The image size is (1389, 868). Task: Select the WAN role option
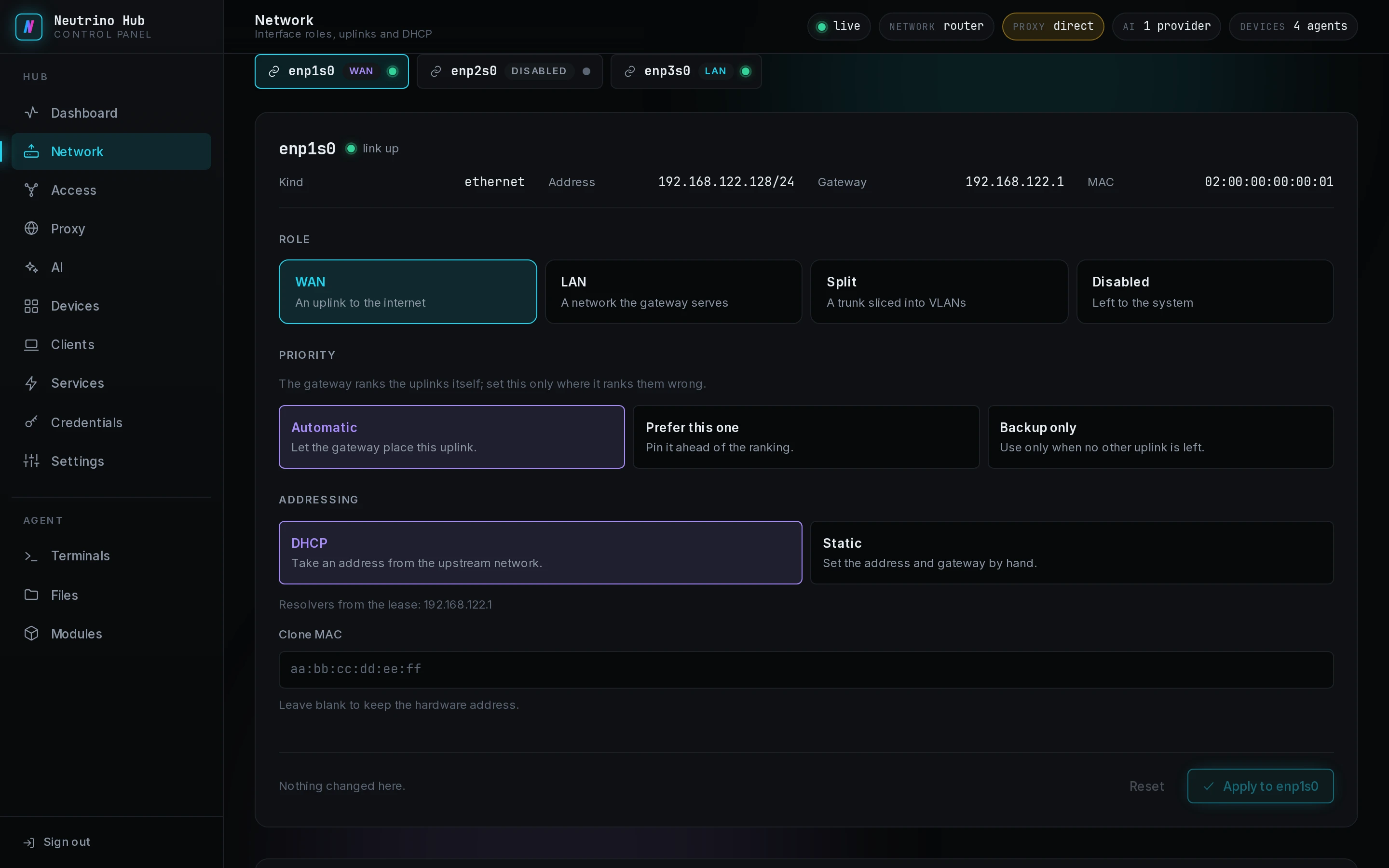click(x=408, y=292)
